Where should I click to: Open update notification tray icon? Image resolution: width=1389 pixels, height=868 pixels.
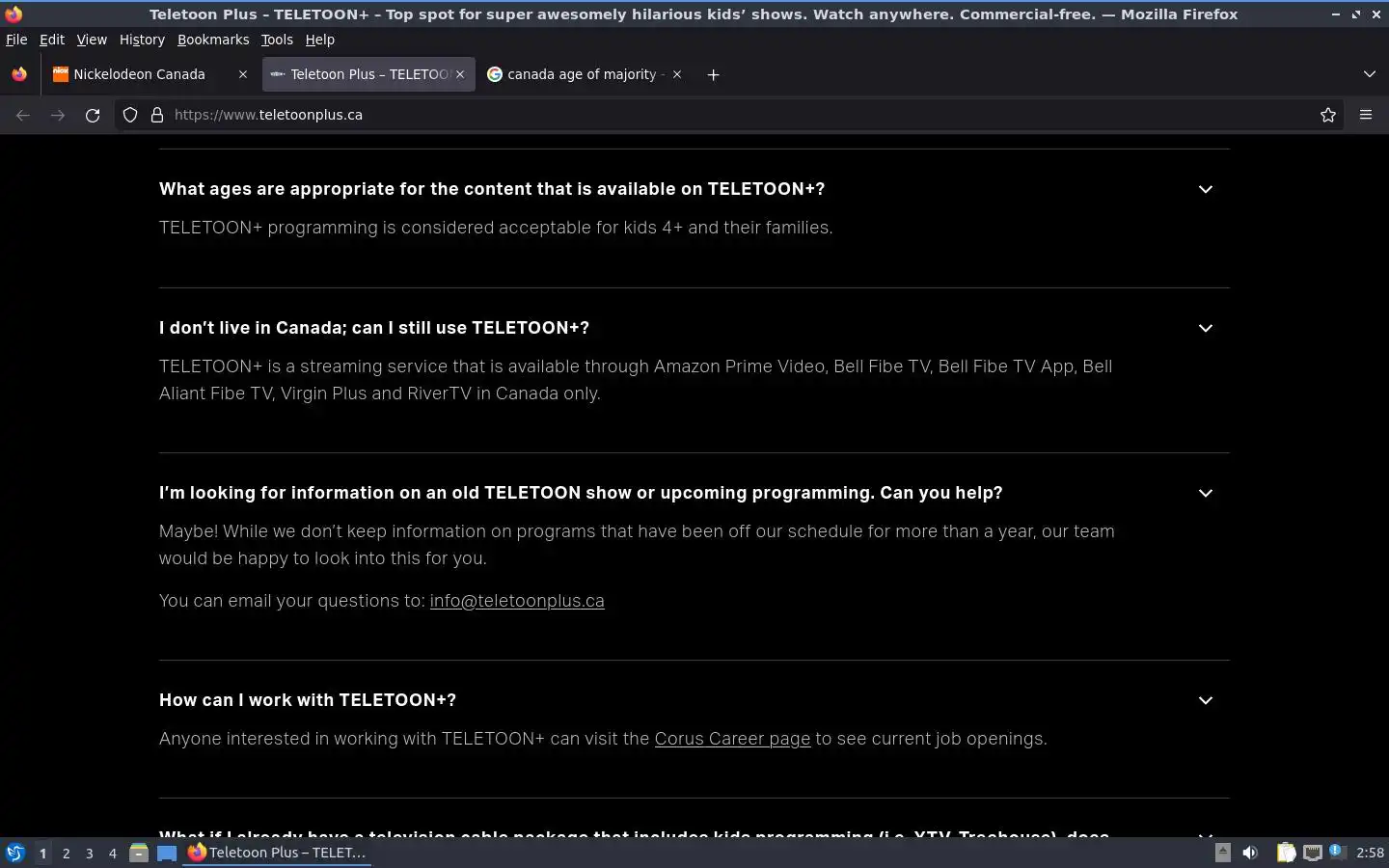pos(1337,852)
